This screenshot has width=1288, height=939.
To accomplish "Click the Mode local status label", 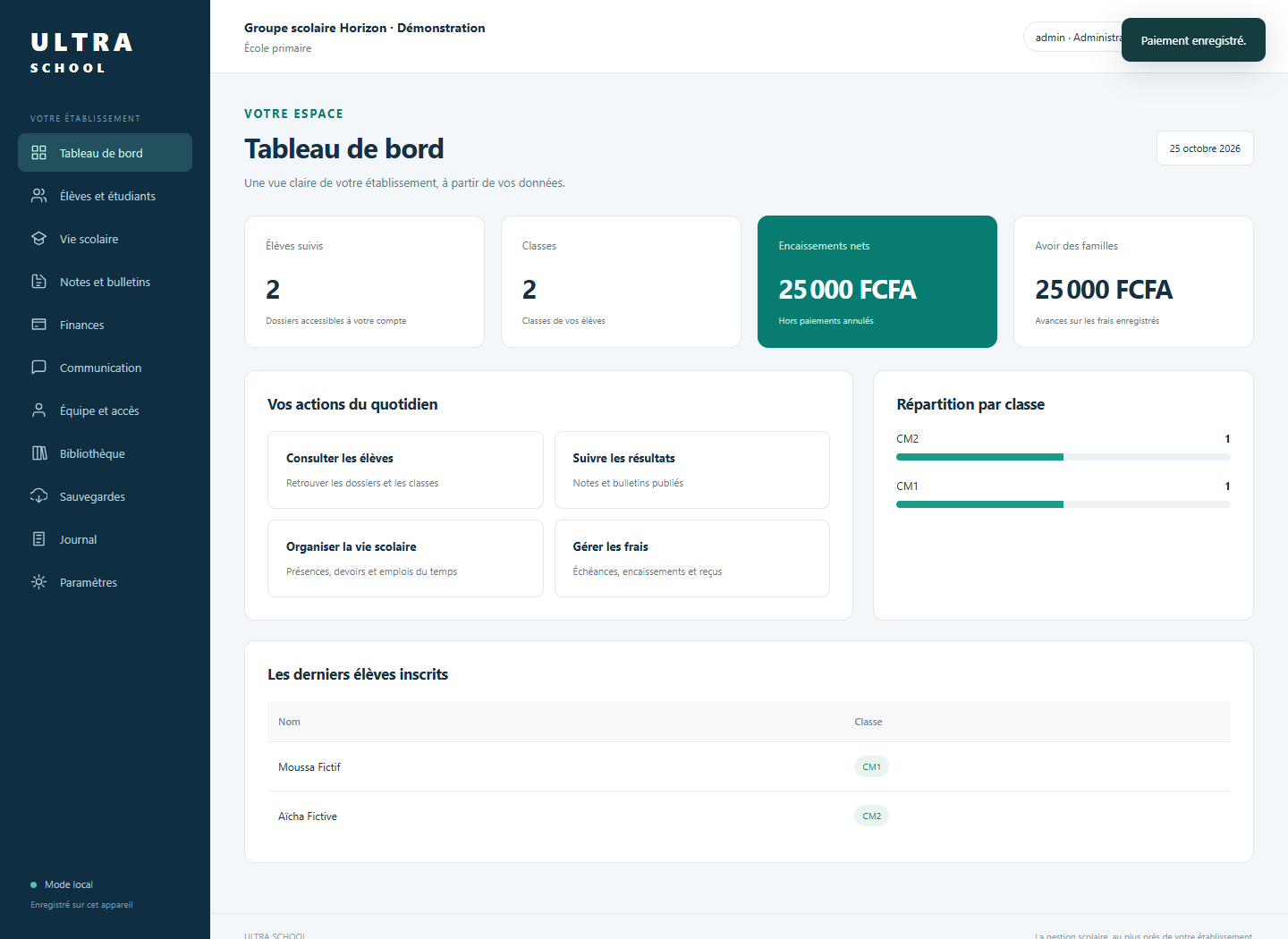I will tap(69, 884).
